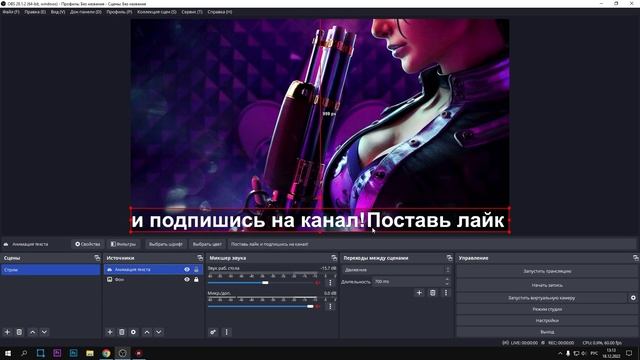
Task: Delete the selected source with the trash icon
Action: click(122, 332)
